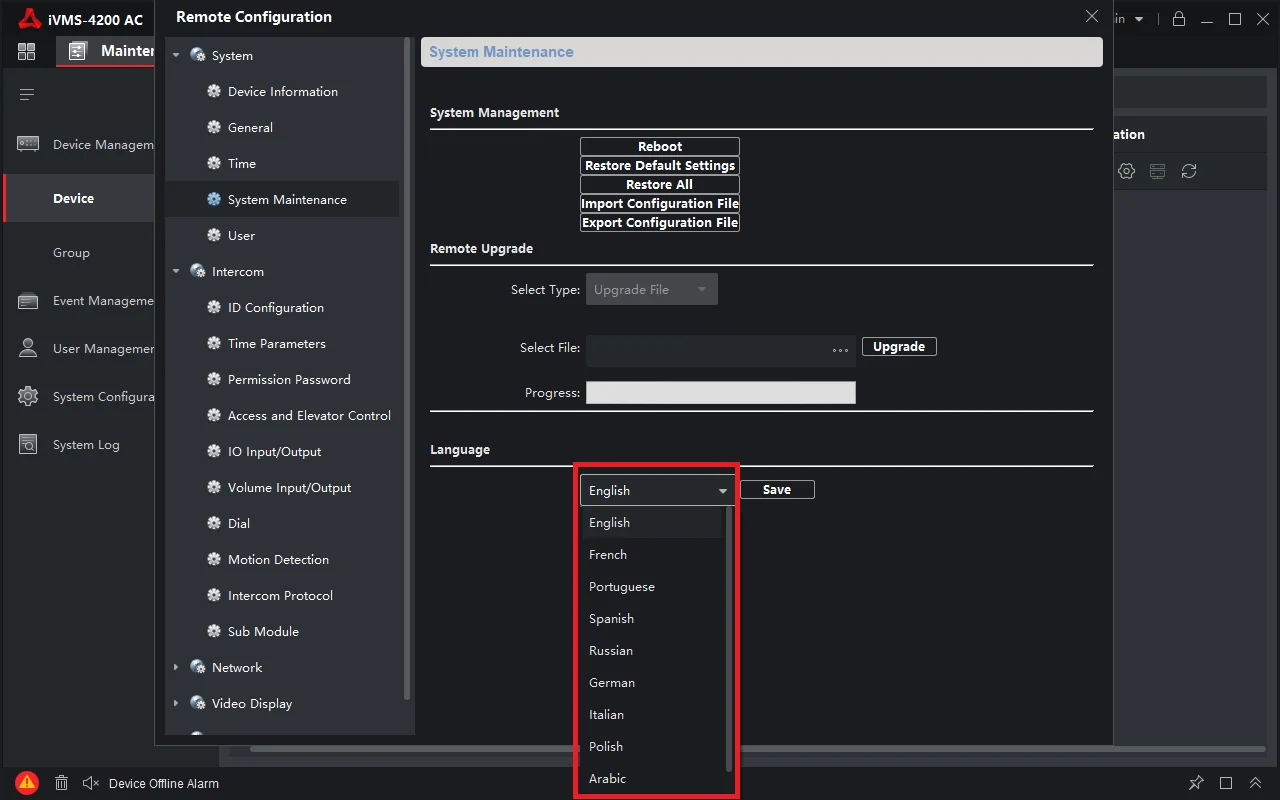
Task: Clear alarms with the trash icon
Action: (x=61, y=783)
